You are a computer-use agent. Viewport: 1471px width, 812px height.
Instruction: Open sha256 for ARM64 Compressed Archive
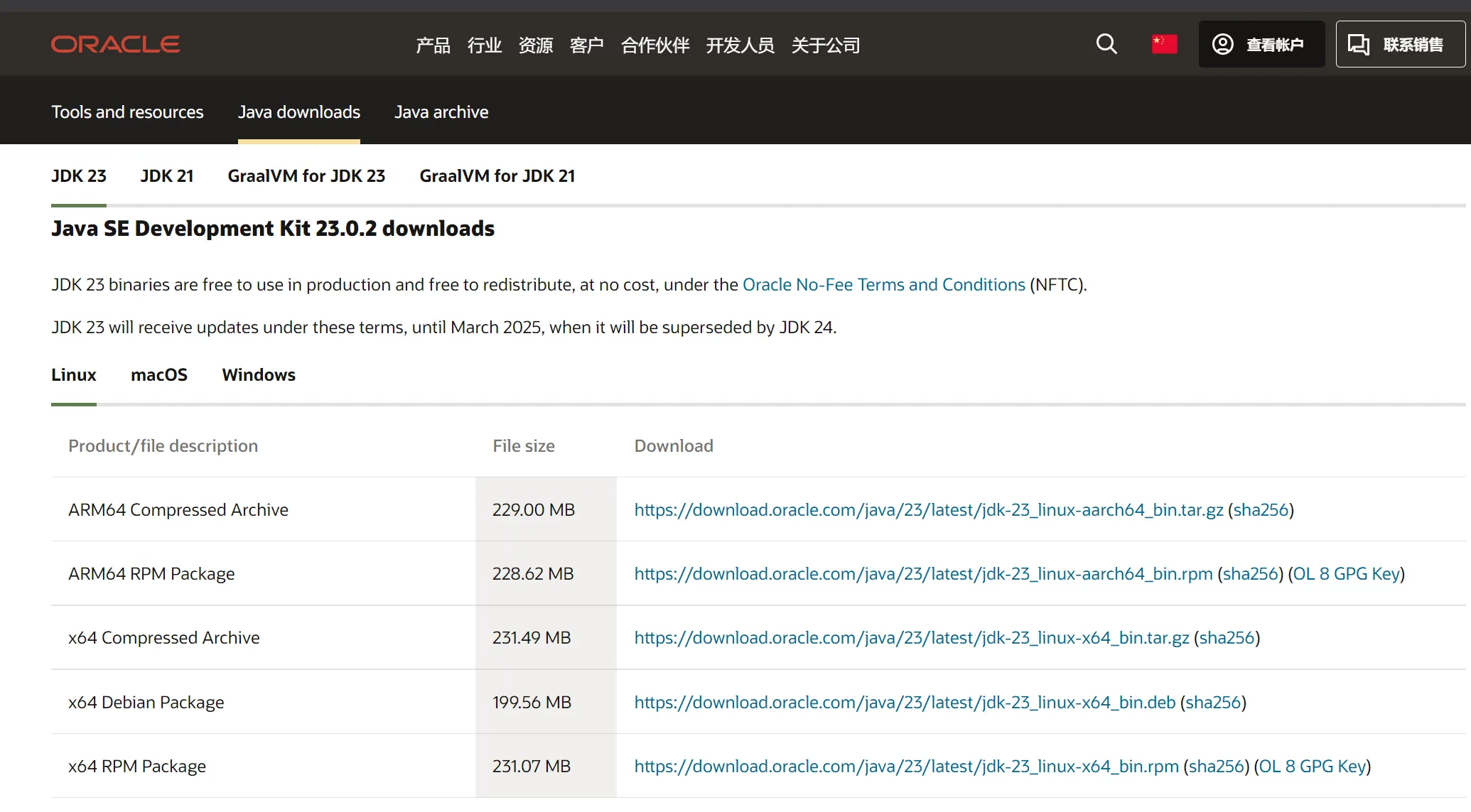click(x=1261, y=510)
